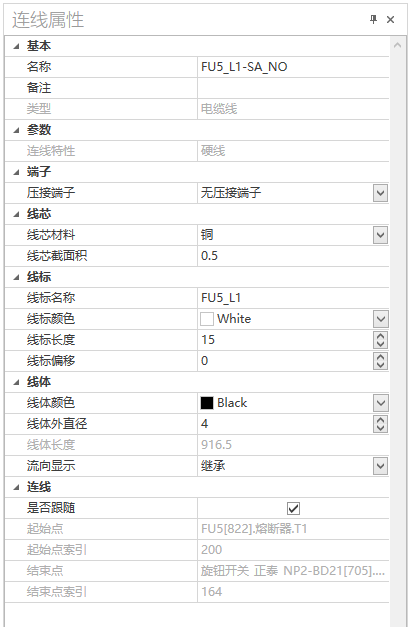Open the 线标颜色 White dropdown
Image resolution: width=410 pixels, height=627 pixels.
tap(380, 319)
